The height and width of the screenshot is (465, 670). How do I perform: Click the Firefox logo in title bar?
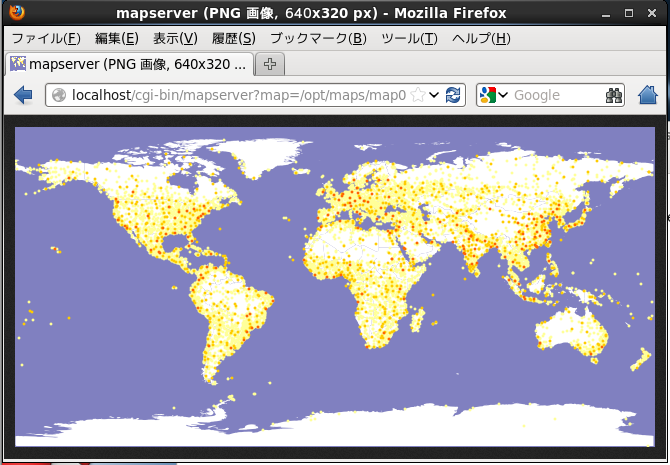click(x=13, y=13)
